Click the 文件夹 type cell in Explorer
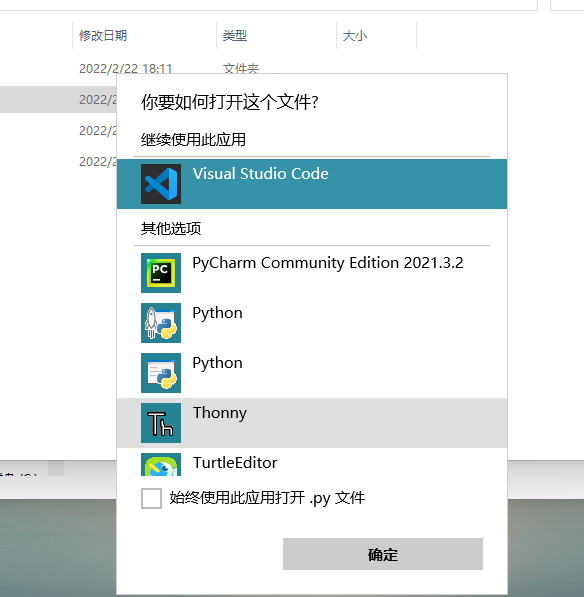 pos(241,69)
